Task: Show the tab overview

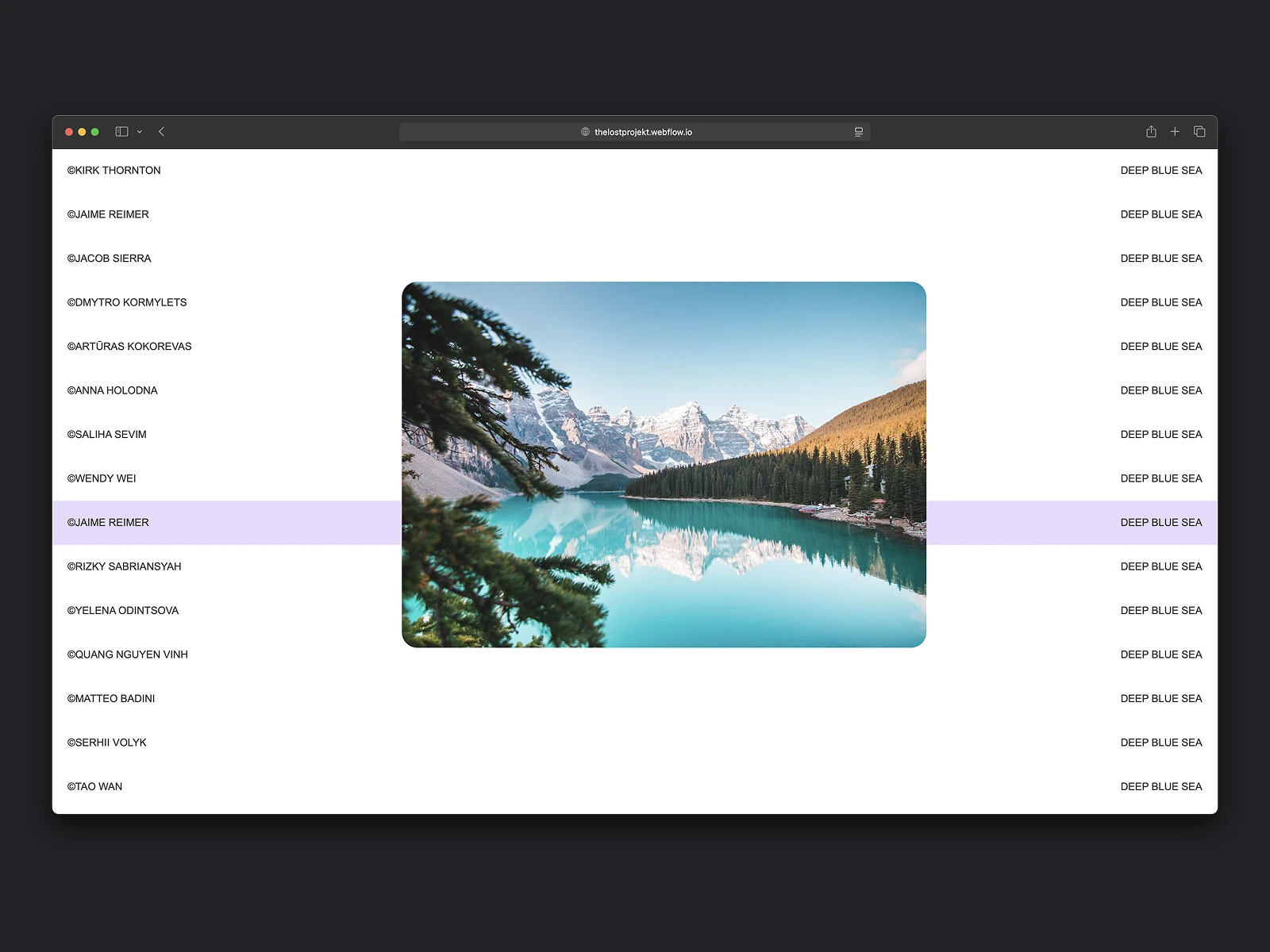Action: click(x=1199, y=131)
